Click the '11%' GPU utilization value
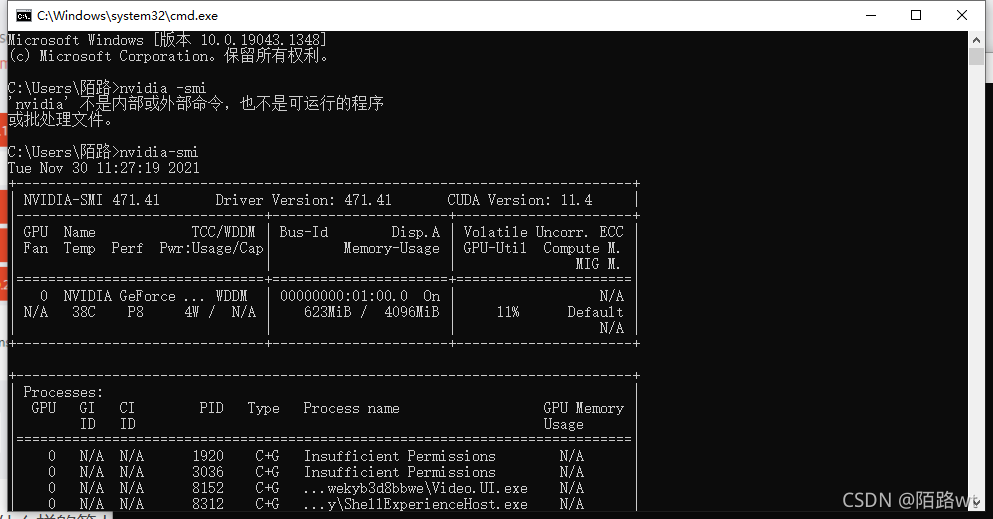Image resolution: width=993 pixels, height=519 pixels. pos(508,312)
